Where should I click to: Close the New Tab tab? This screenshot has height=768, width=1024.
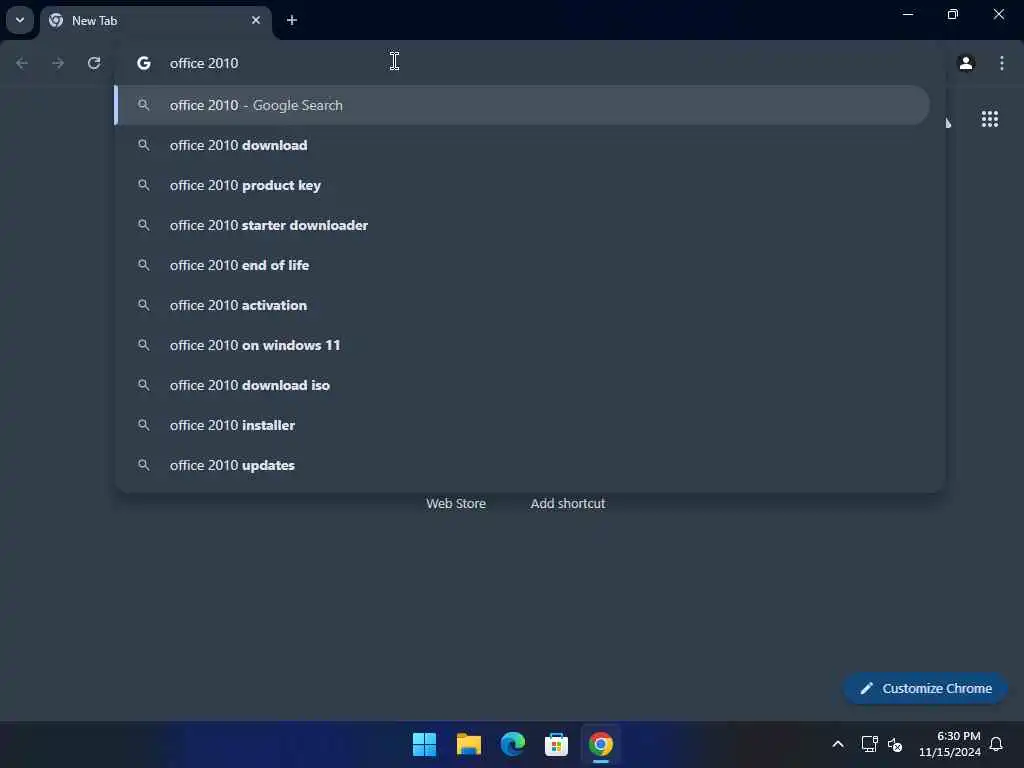[x=255, y=20]
